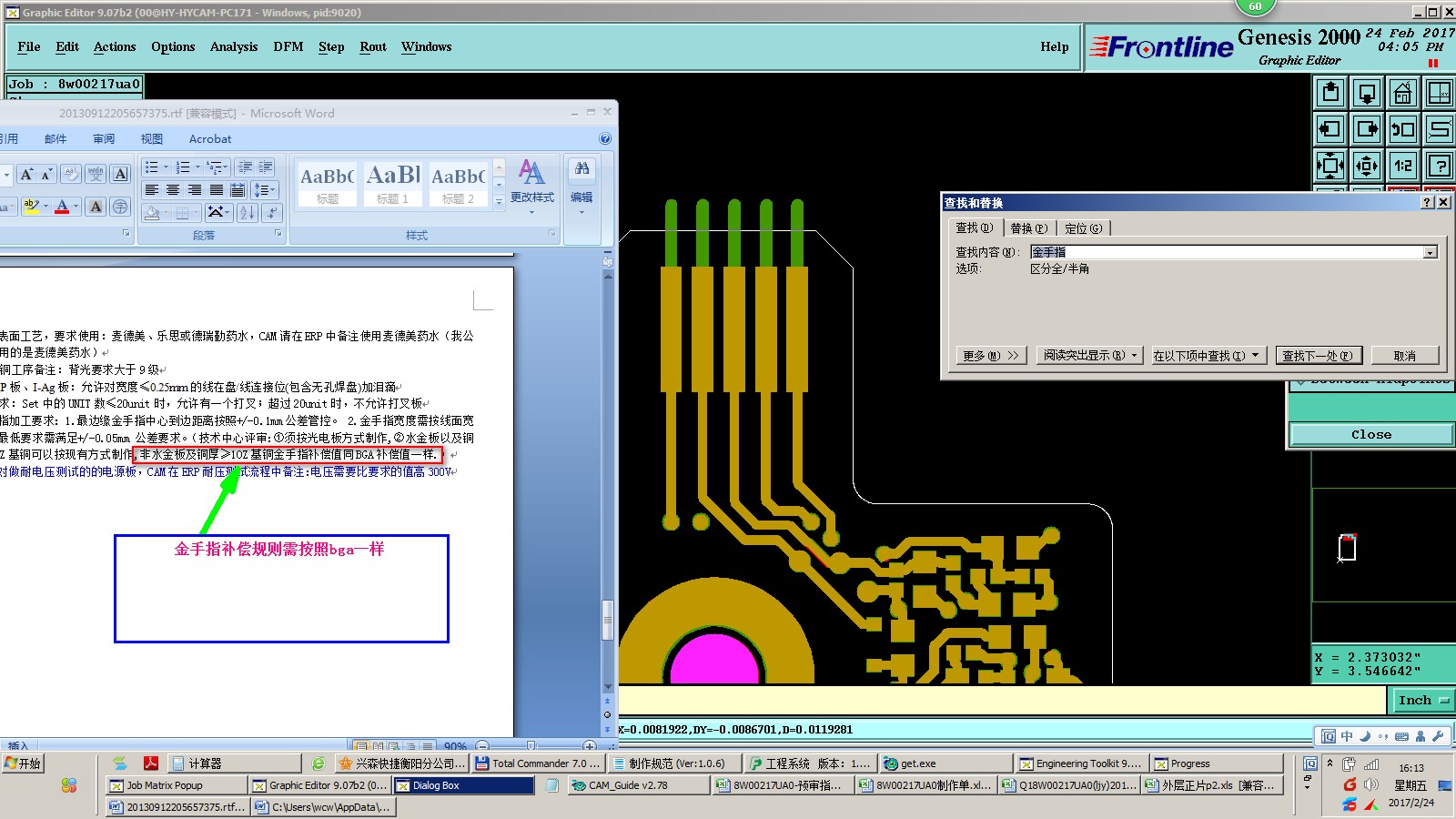Click the S-shaped snake icon in Genesis
This screenshot has width=1456, height=819.
1440,129
